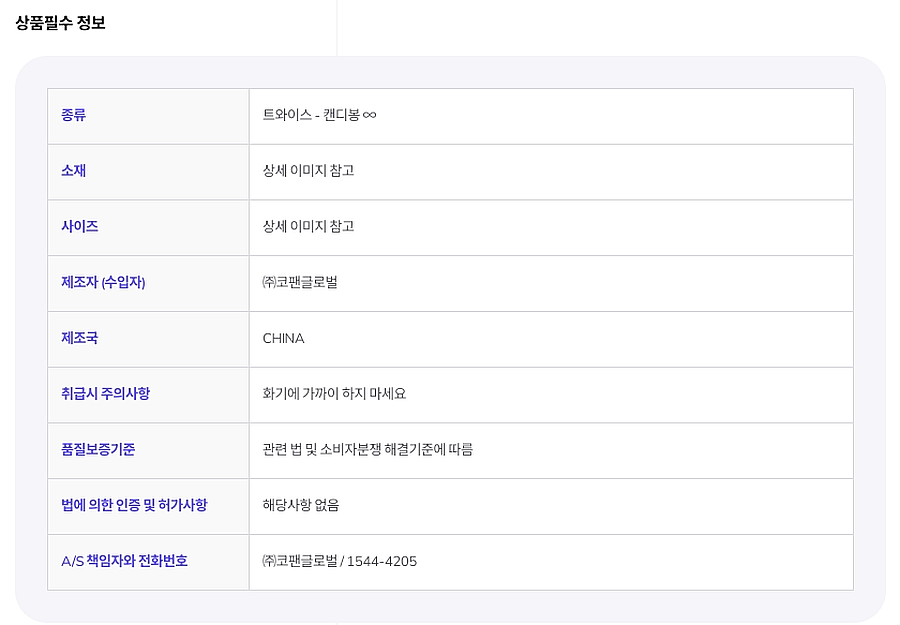Select the 소재 row label
900x625 pixels.
pyautogui.click(x=74, y=171)
